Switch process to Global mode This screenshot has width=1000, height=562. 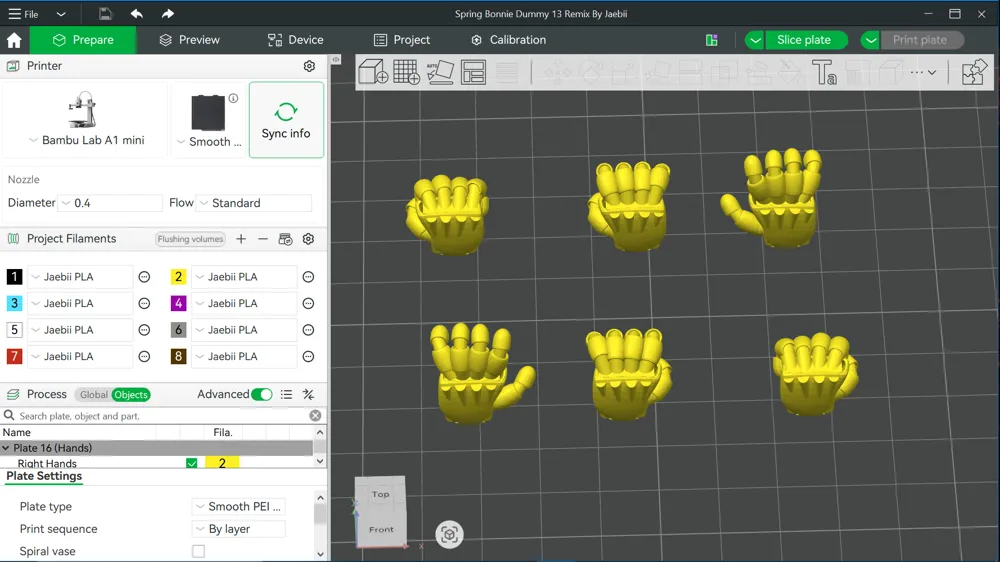93,395
